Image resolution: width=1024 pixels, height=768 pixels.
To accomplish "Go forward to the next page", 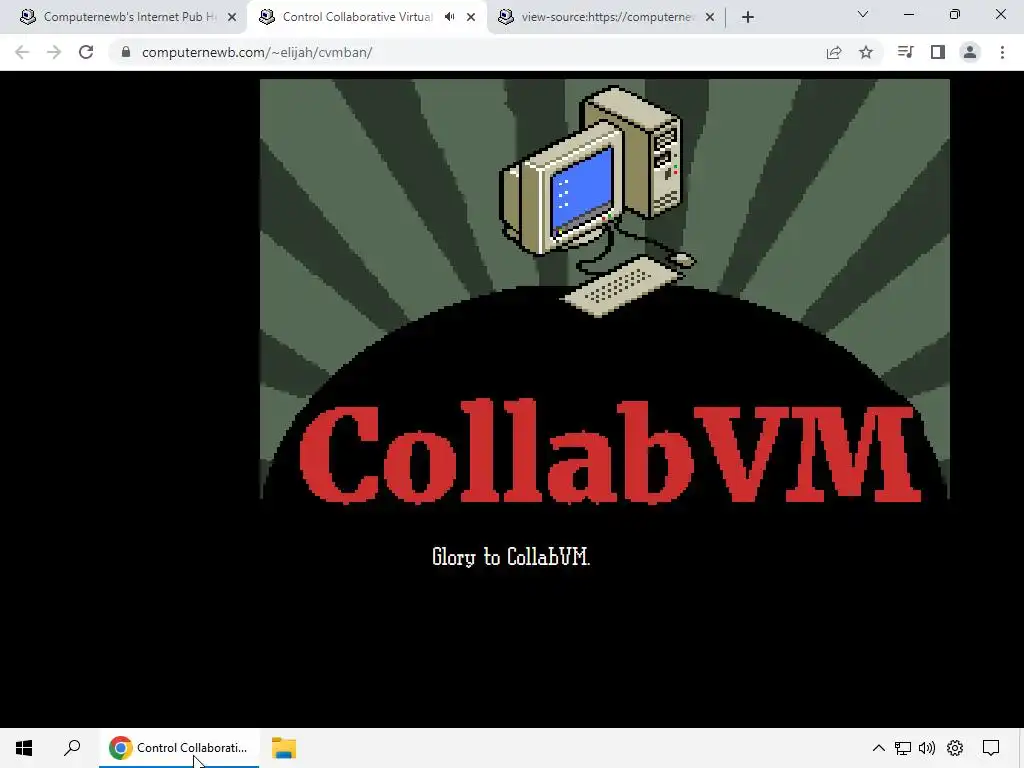I will click(54, 52).
